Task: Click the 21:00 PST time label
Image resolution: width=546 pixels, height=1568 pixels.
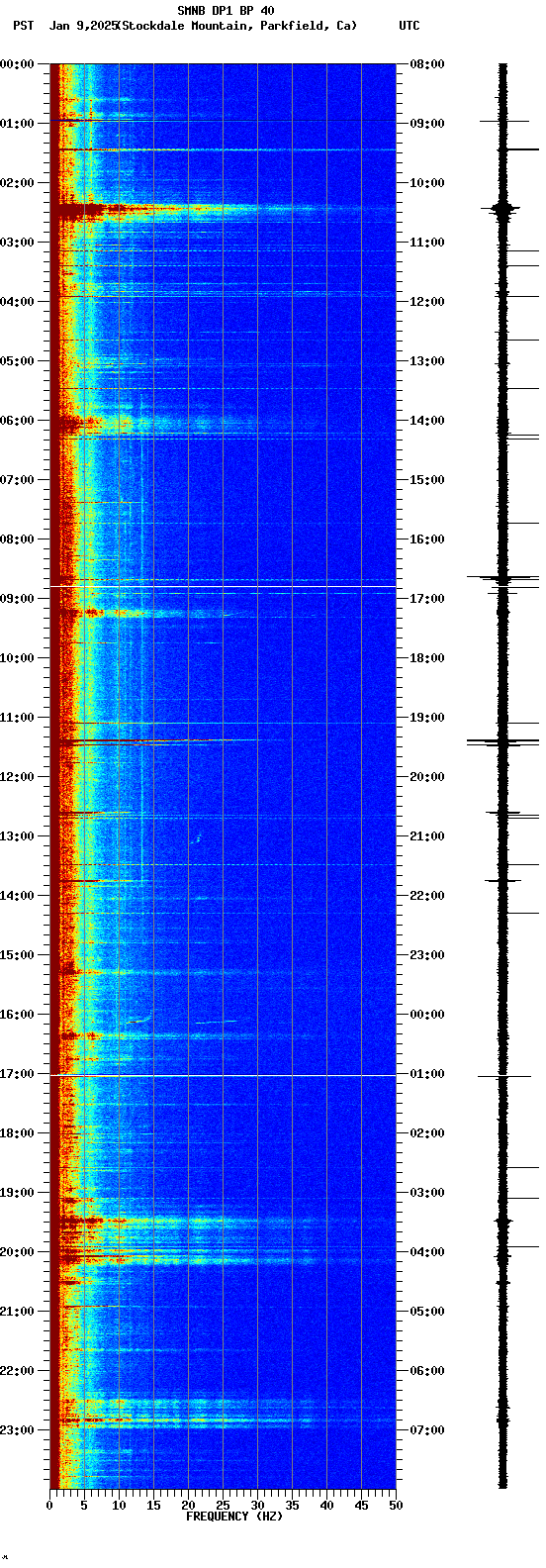Action: tap(17, 1312)
